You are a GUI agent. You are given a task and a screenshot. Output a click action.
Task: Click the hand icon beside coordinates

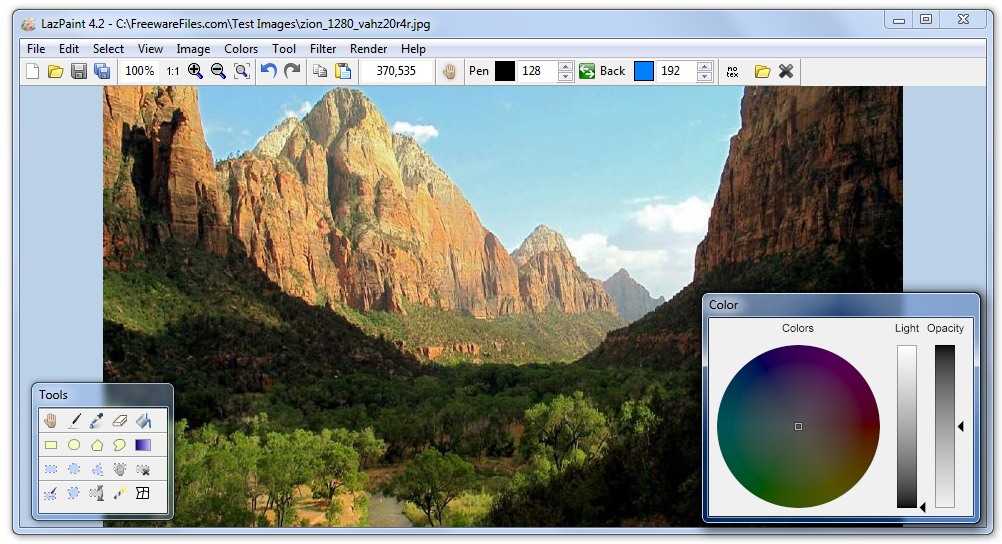point(450,71)
